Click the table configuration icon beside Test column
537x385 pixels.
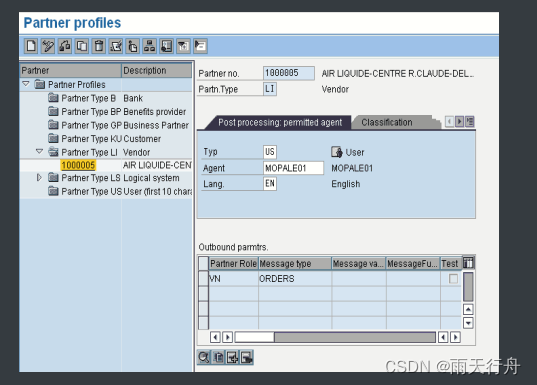[468, 263]
